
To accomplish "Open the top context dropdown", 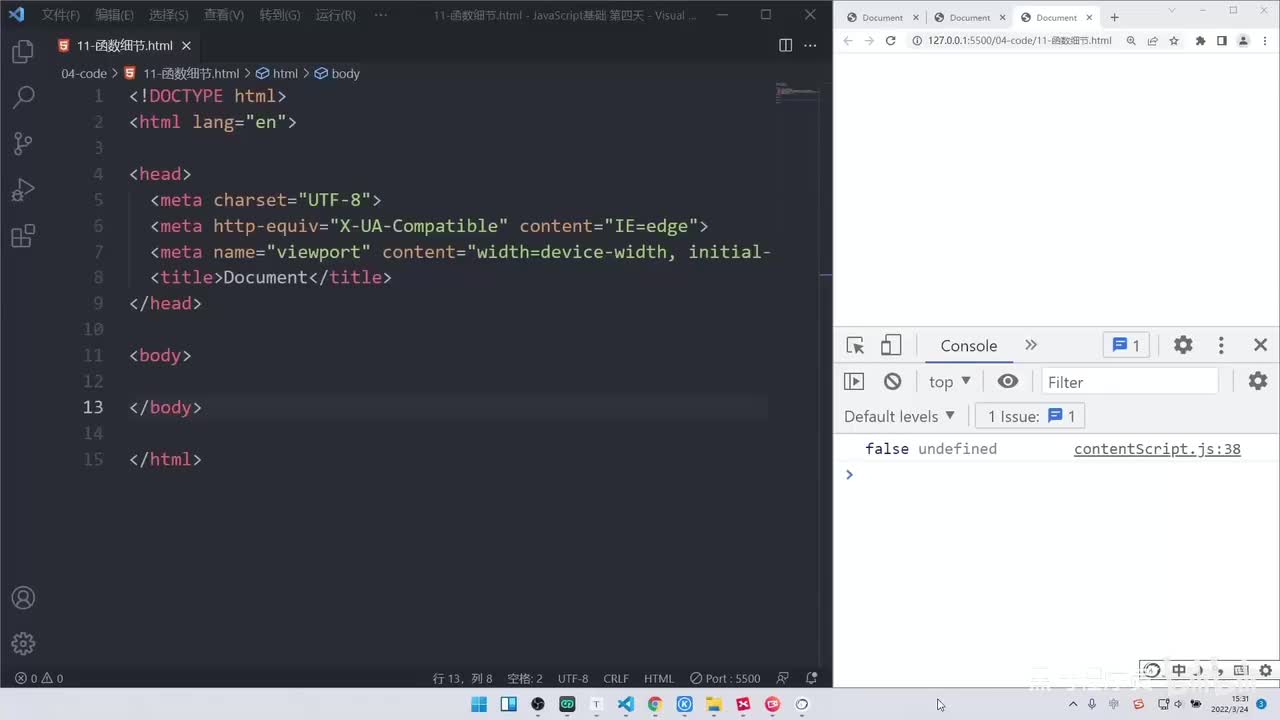I will click(950, 381).
